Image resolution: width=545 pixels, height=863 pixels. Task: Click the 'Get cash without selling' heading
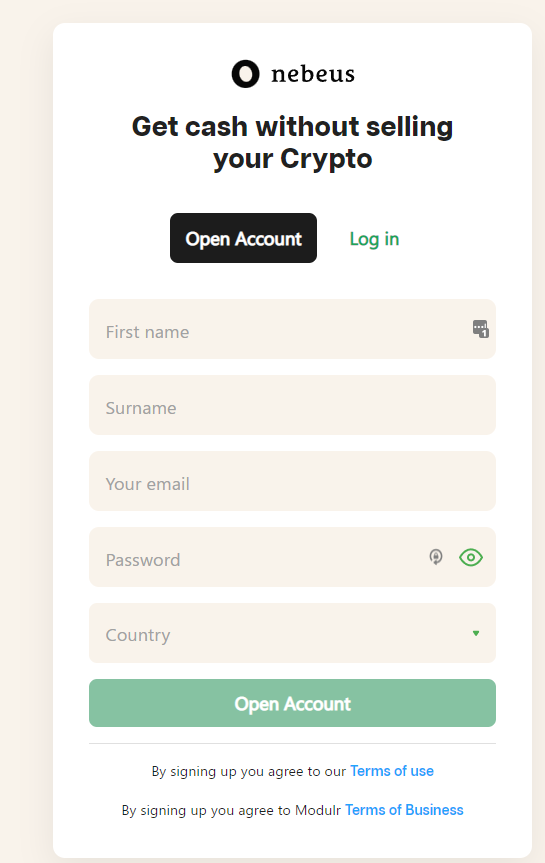pyautogui.click(x=292, y=127)
